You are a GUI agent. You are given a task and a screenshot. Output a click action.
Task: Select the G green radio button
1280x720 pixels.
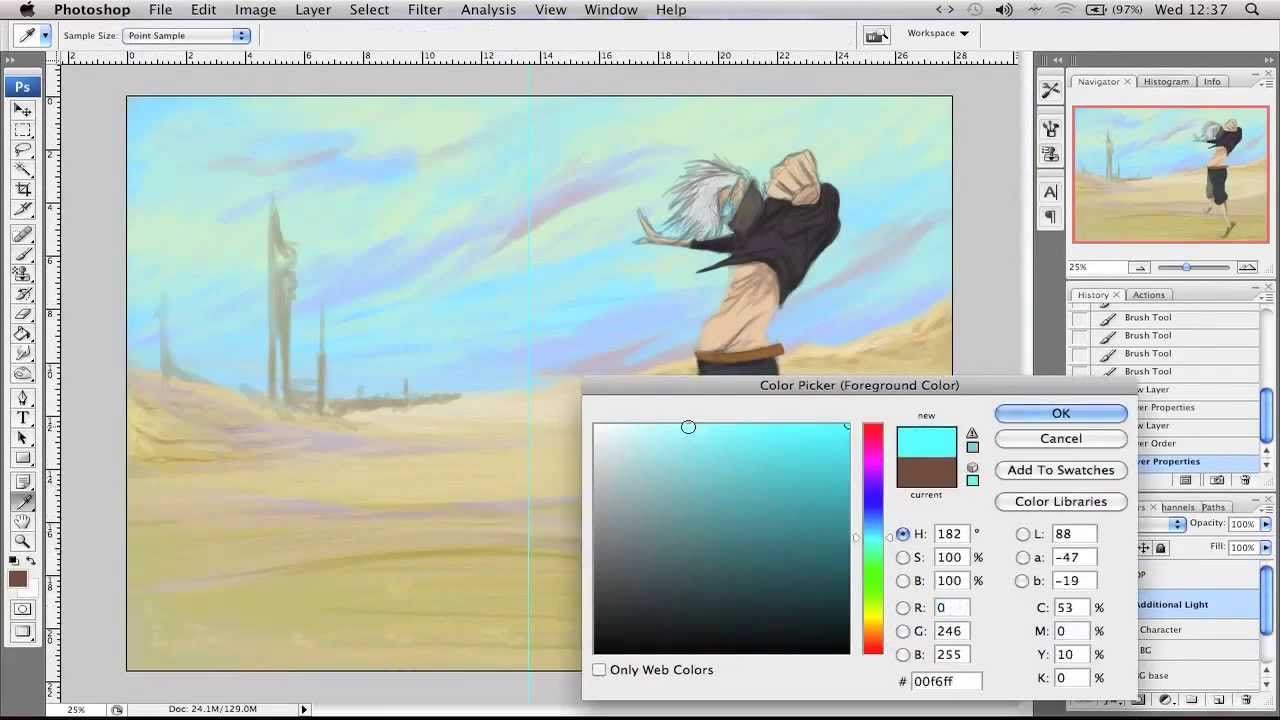coord(903,631)
